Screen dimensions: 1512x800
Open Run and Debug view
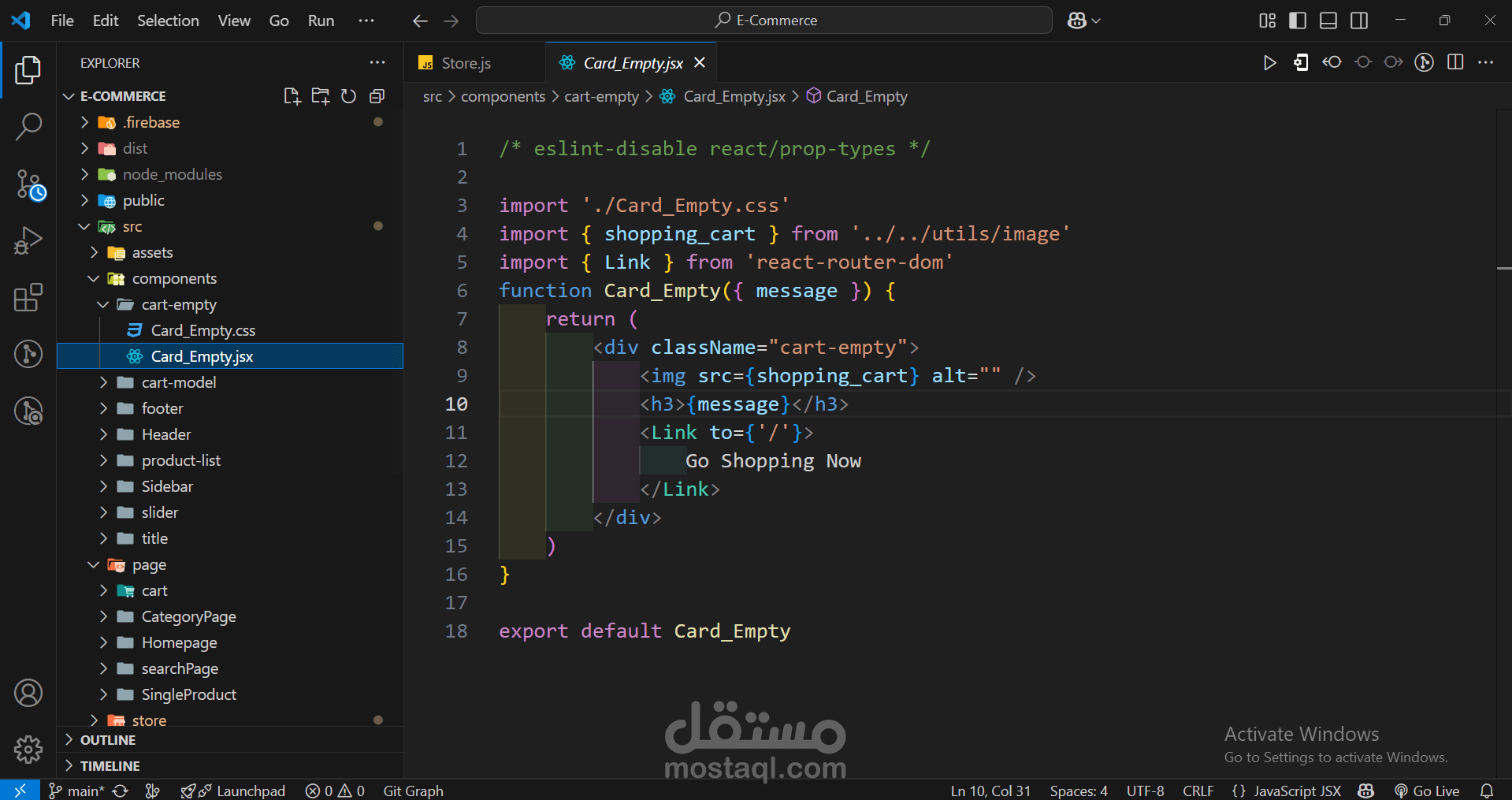pyautogui.click(x=28, y=240)
